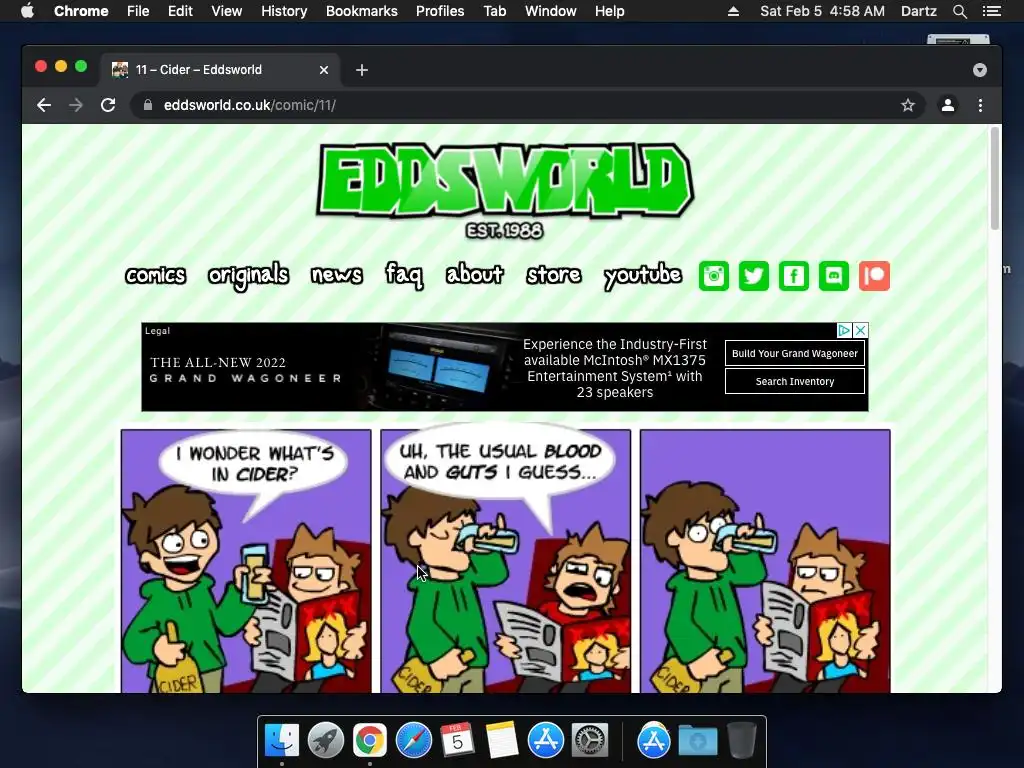Open the youtube link
The image size is (1024, 768).
pyautogui.click(x=643, y=276)
